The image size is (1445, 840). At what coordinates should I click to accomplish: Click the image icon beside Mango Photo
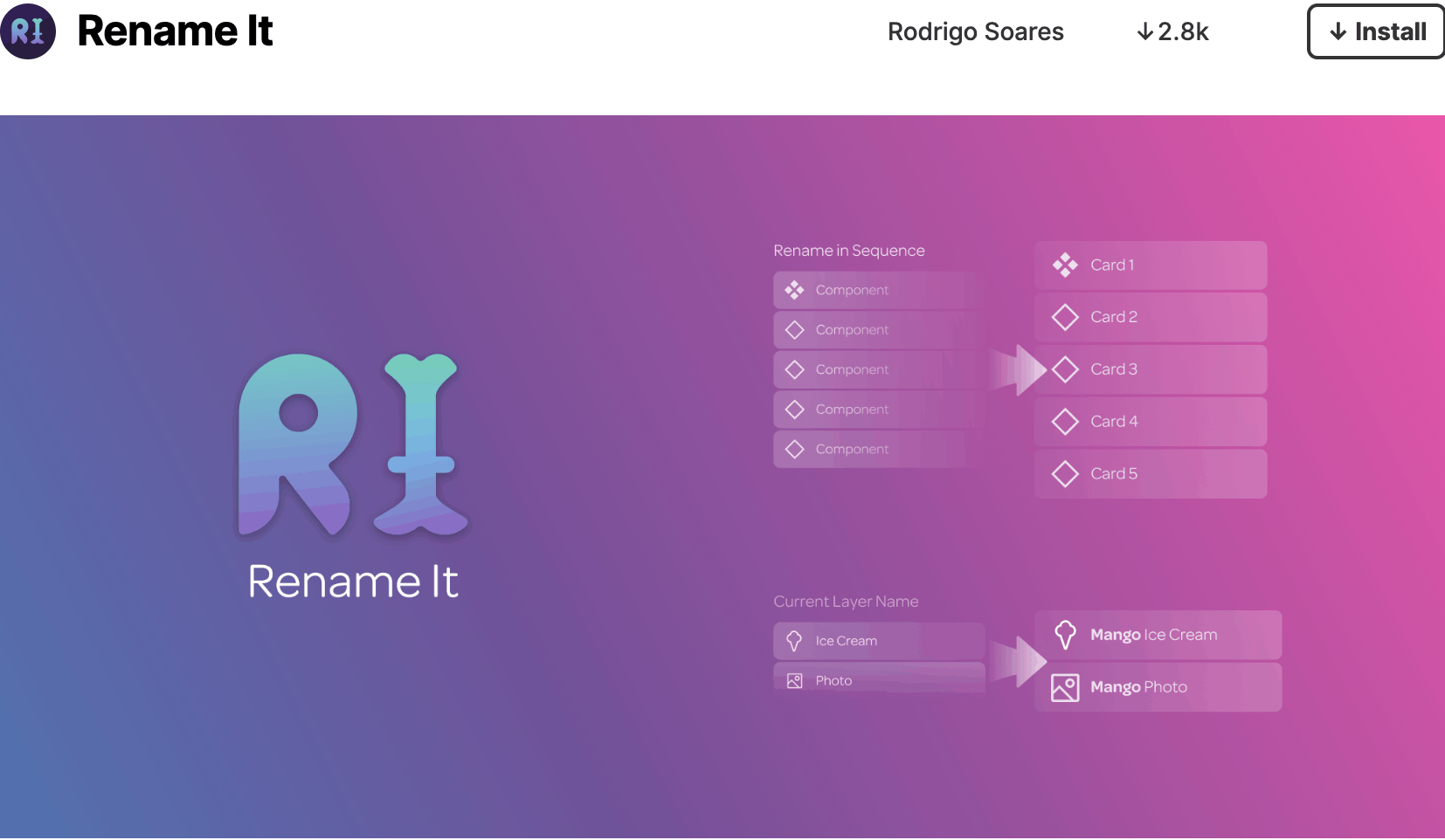(x=1065, y=687)
